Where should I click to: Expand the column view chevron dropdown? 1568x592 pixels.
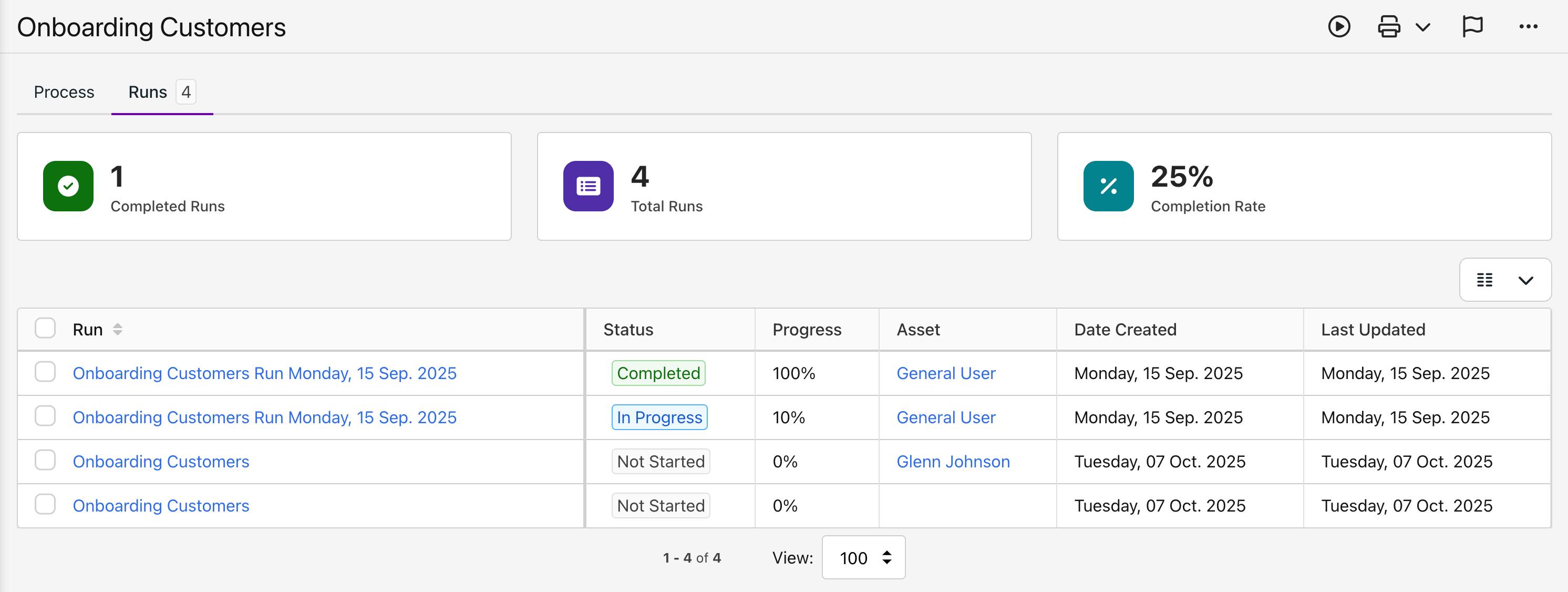click(x=1525, y=280)
